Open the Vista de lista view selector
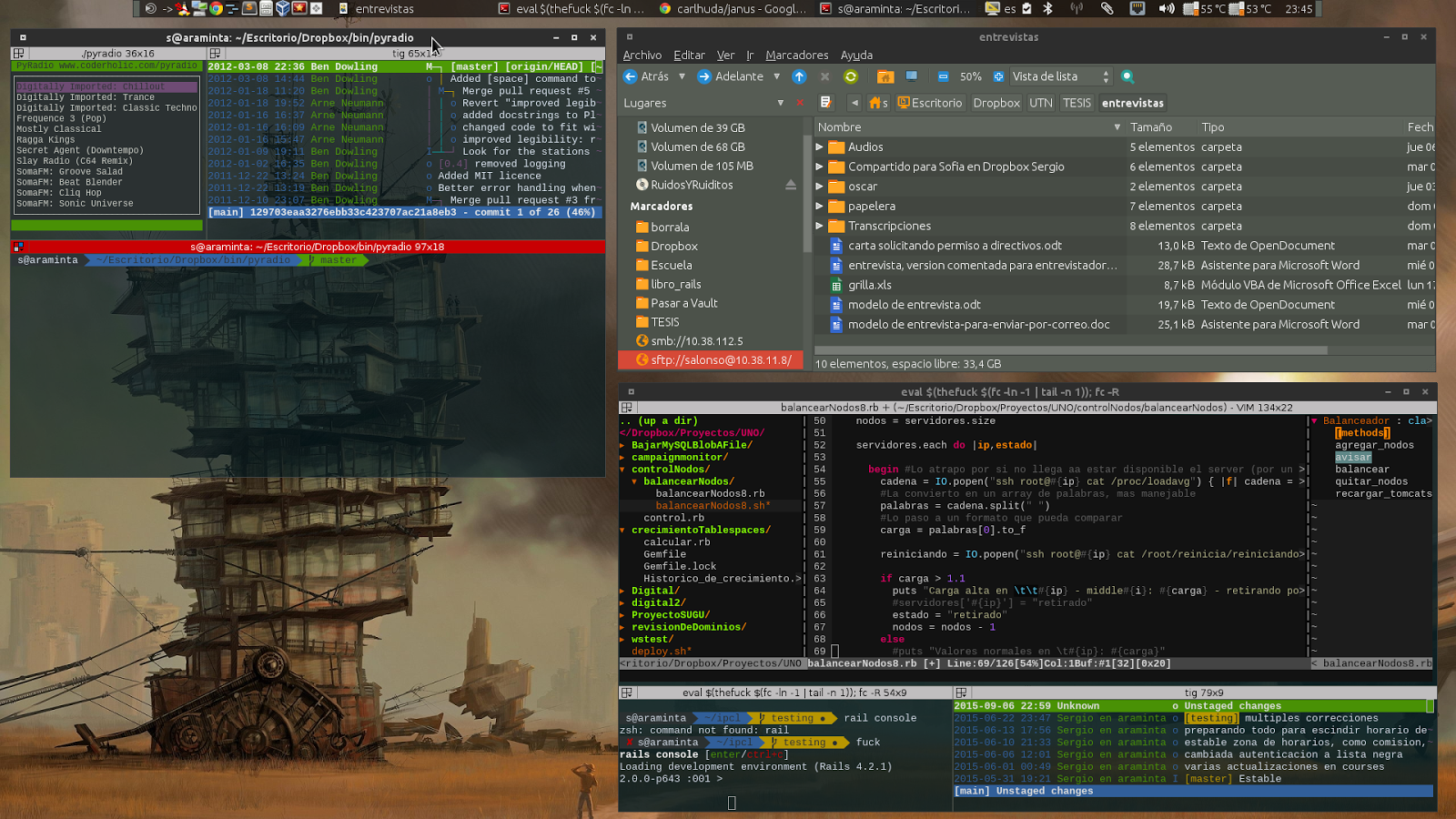This screenshot has height=819, width=1456. point(1061,76)
